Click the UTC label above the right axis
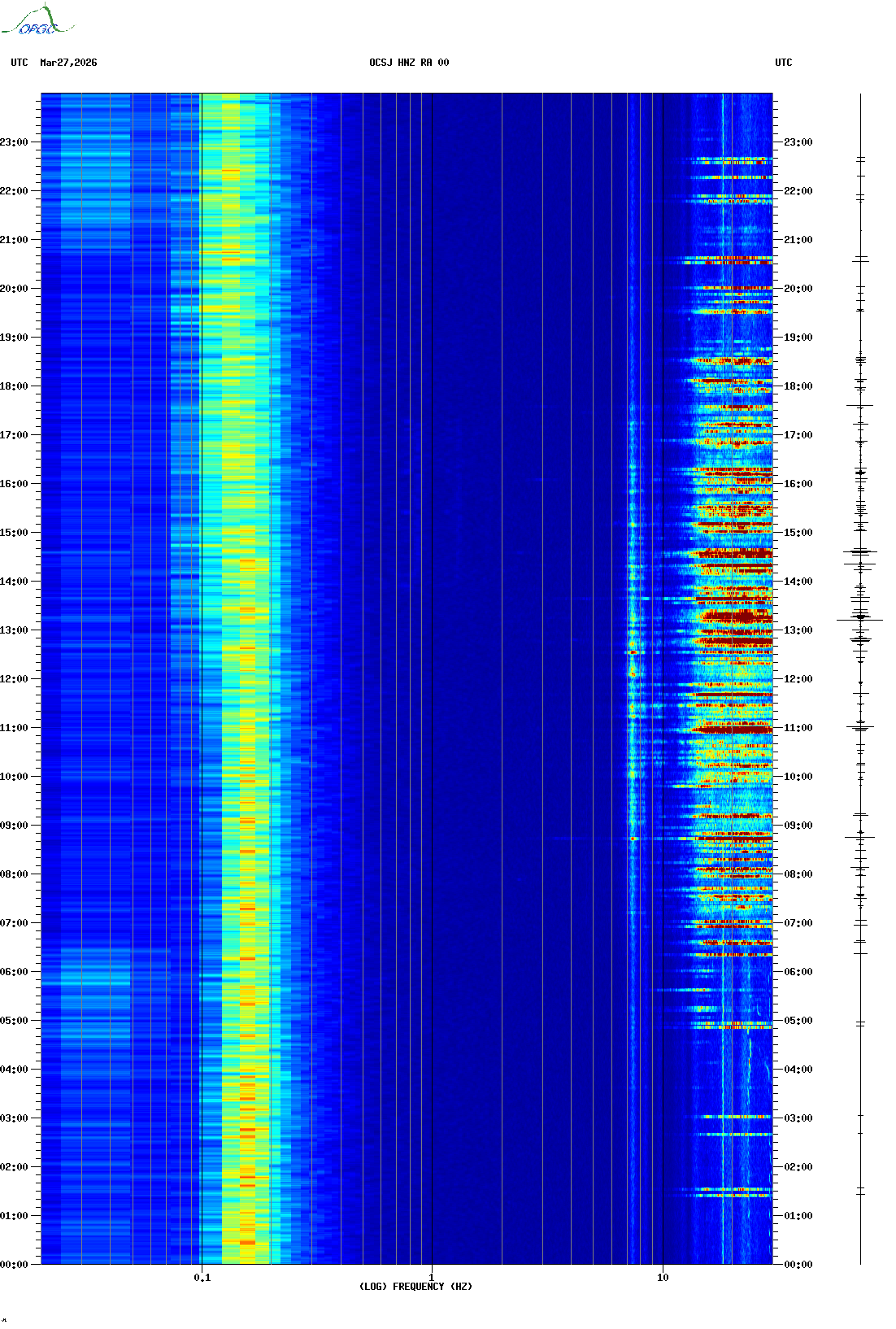Screen dimensions: 896x1329 click(x=783, y=63)
